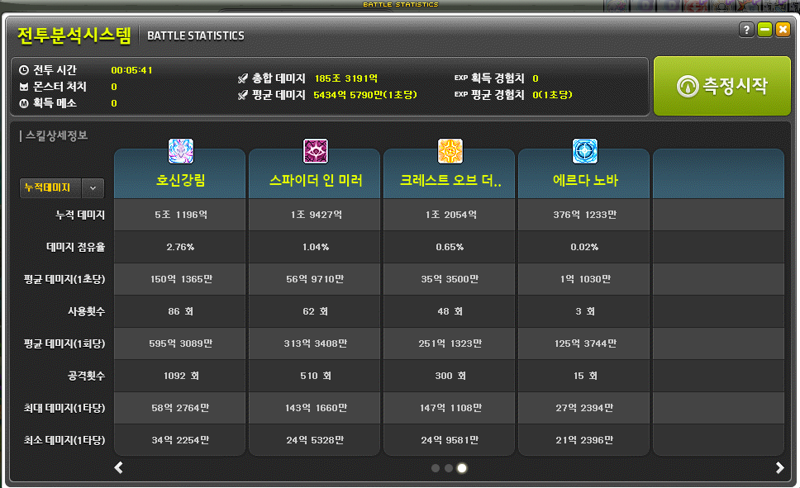Screen dimensions: 800x488
Task: Click the EXP icon beside 획득 경험치
Action: point(461,78)
